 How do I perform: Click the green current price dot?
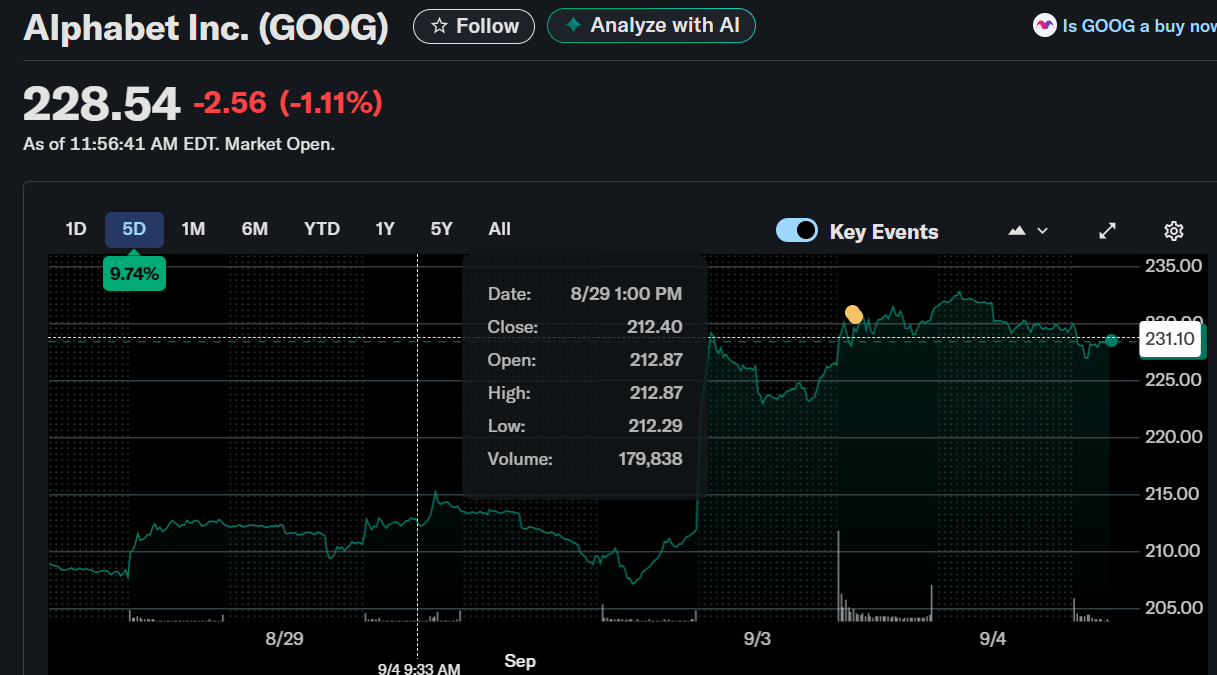point(1111,341)
